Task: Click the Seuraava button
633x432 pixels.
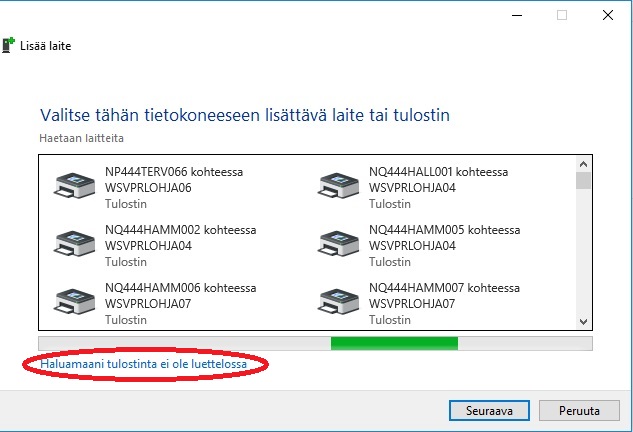Action: pyautogui.click(x=489, y=411)
